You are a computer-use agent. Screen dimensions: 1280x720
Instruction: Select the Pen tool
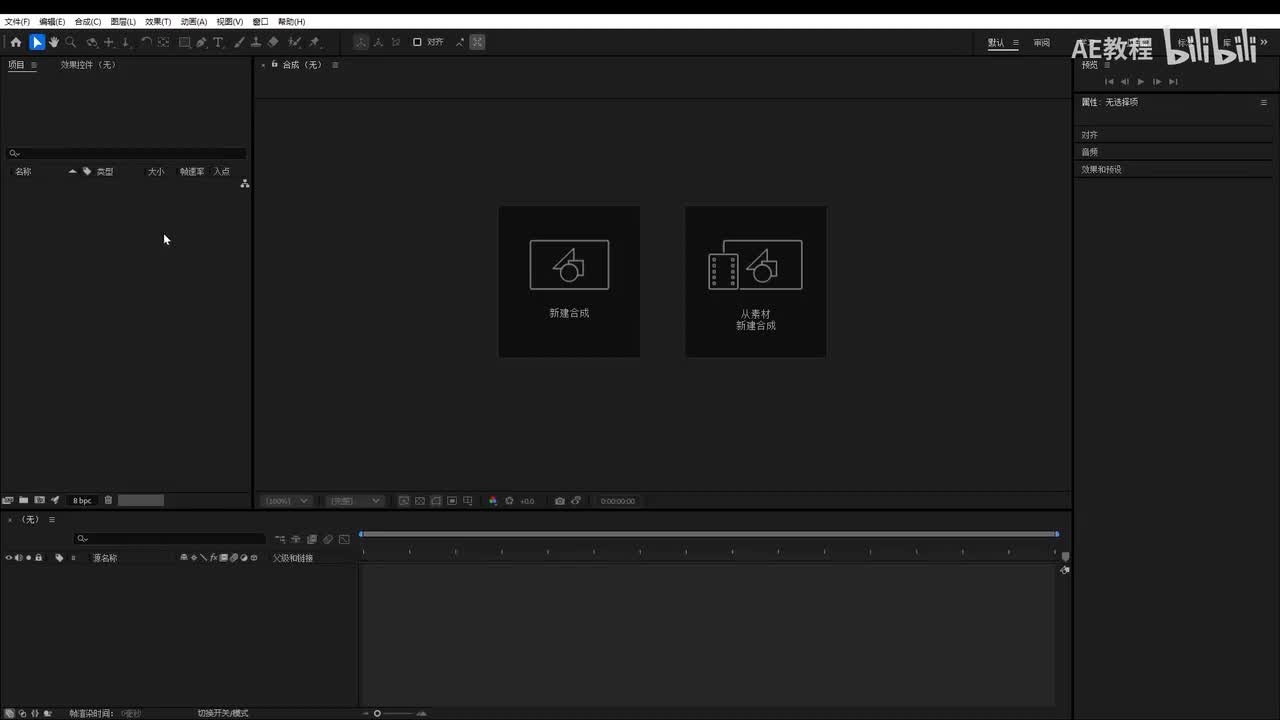[x=202, y=42]
